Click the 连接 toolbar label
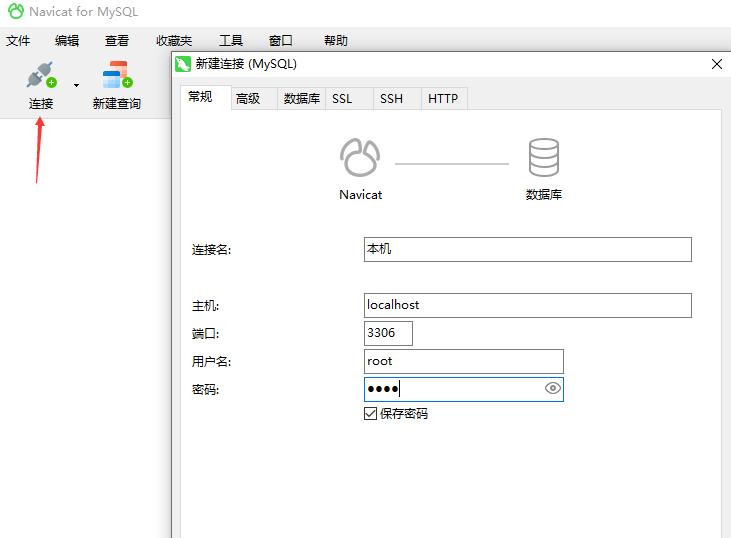Image resolution: width=731 pixels, height=538 pixels. [41, 103]
